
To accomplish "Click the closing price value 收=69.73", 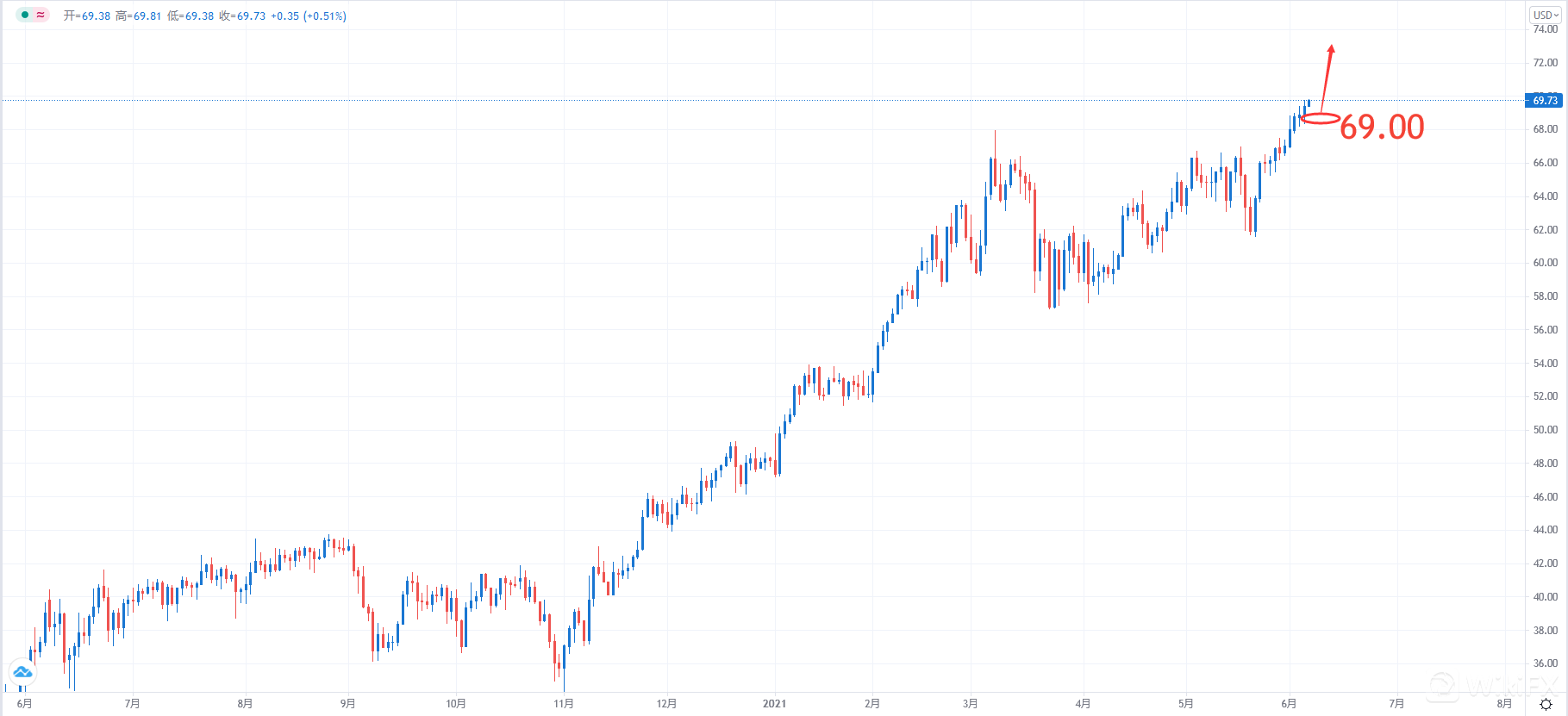I will (x=242, y=16).
